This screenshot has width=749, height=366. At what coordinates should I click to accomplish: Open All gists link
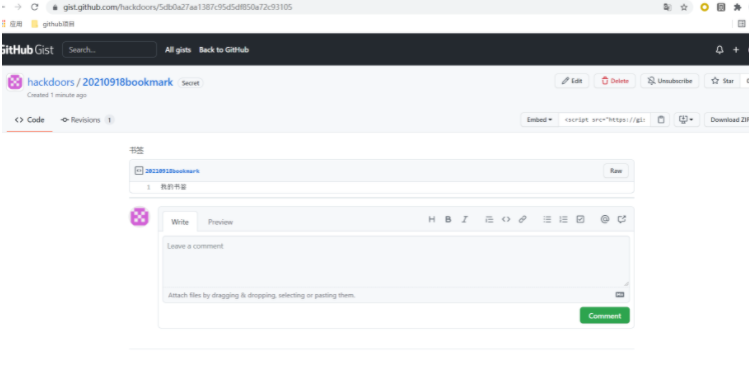(x=178, y=50)
